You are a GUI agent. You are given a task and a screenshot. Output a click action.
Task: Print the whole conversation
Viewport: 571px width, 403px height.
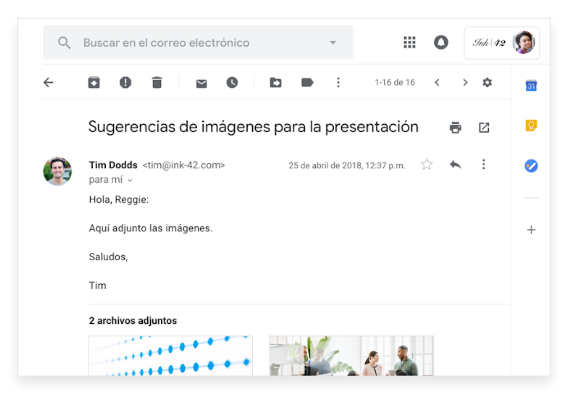pyautogui.click(x=455, y=127)
